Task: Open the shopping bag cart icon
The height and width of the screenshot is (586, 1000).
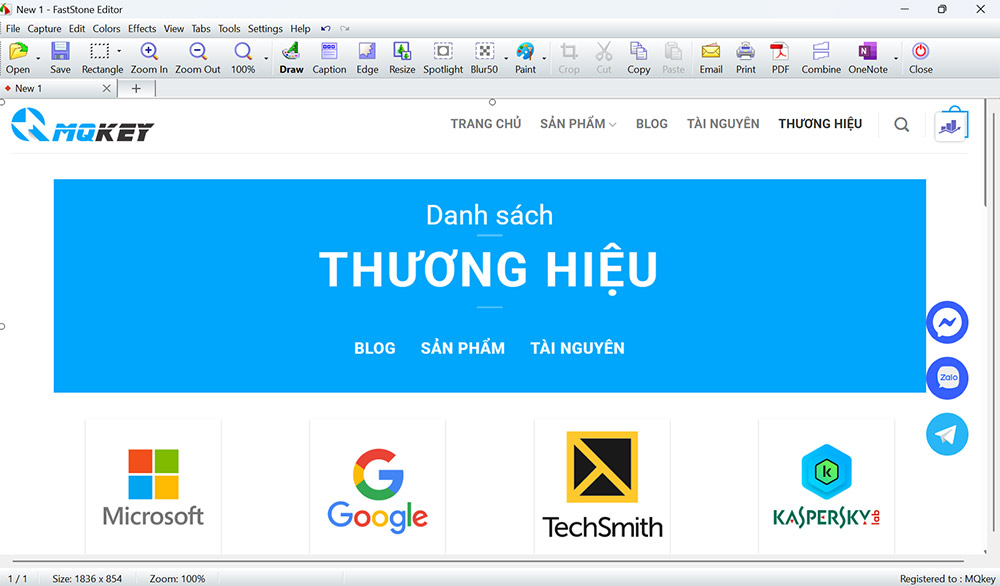Action: [x=952, y=124]
